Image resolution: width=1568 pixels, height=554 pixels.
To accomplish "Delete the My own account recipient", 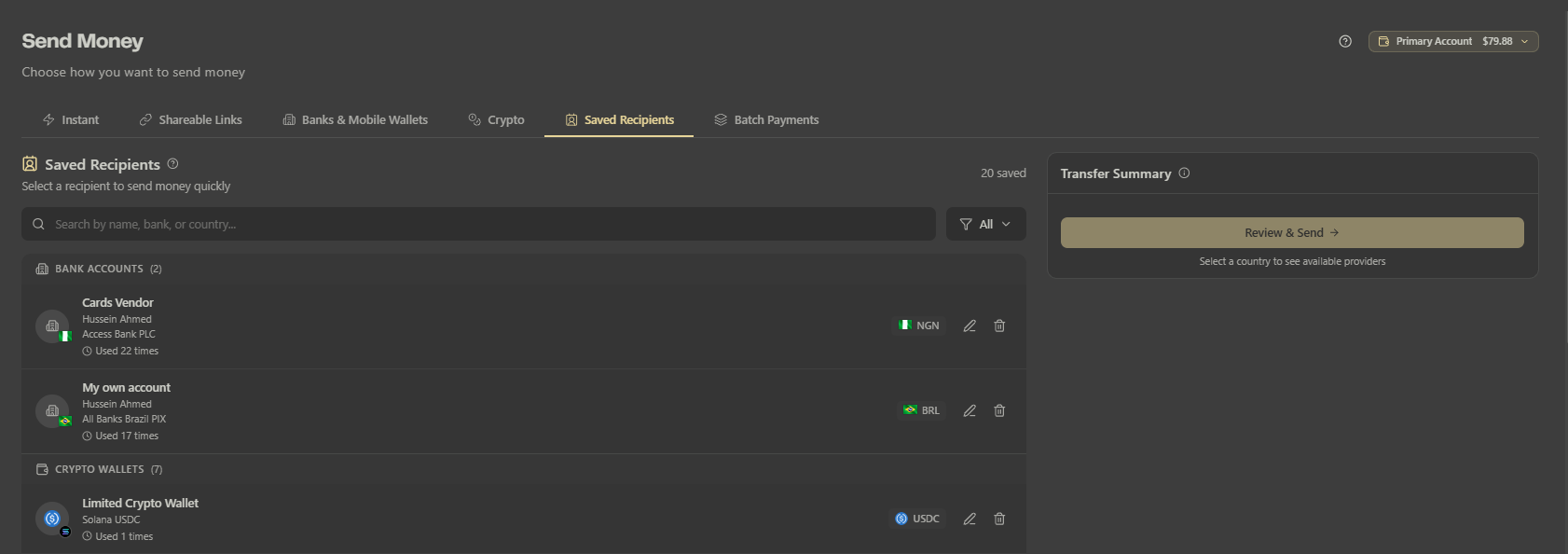I will [999, 410].
